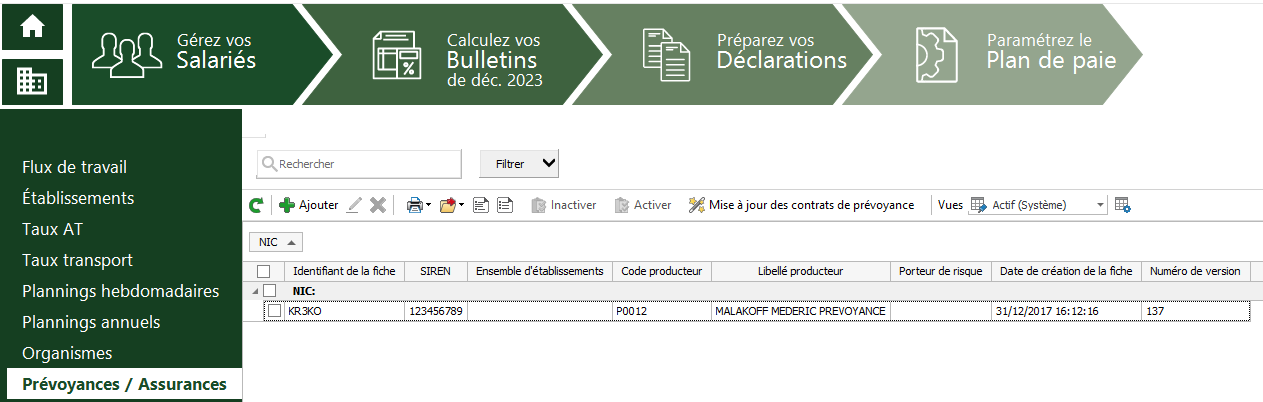This screenshot has width=1263, height=402.
Task: Open the view settings grid icon
Action: 1123,205
